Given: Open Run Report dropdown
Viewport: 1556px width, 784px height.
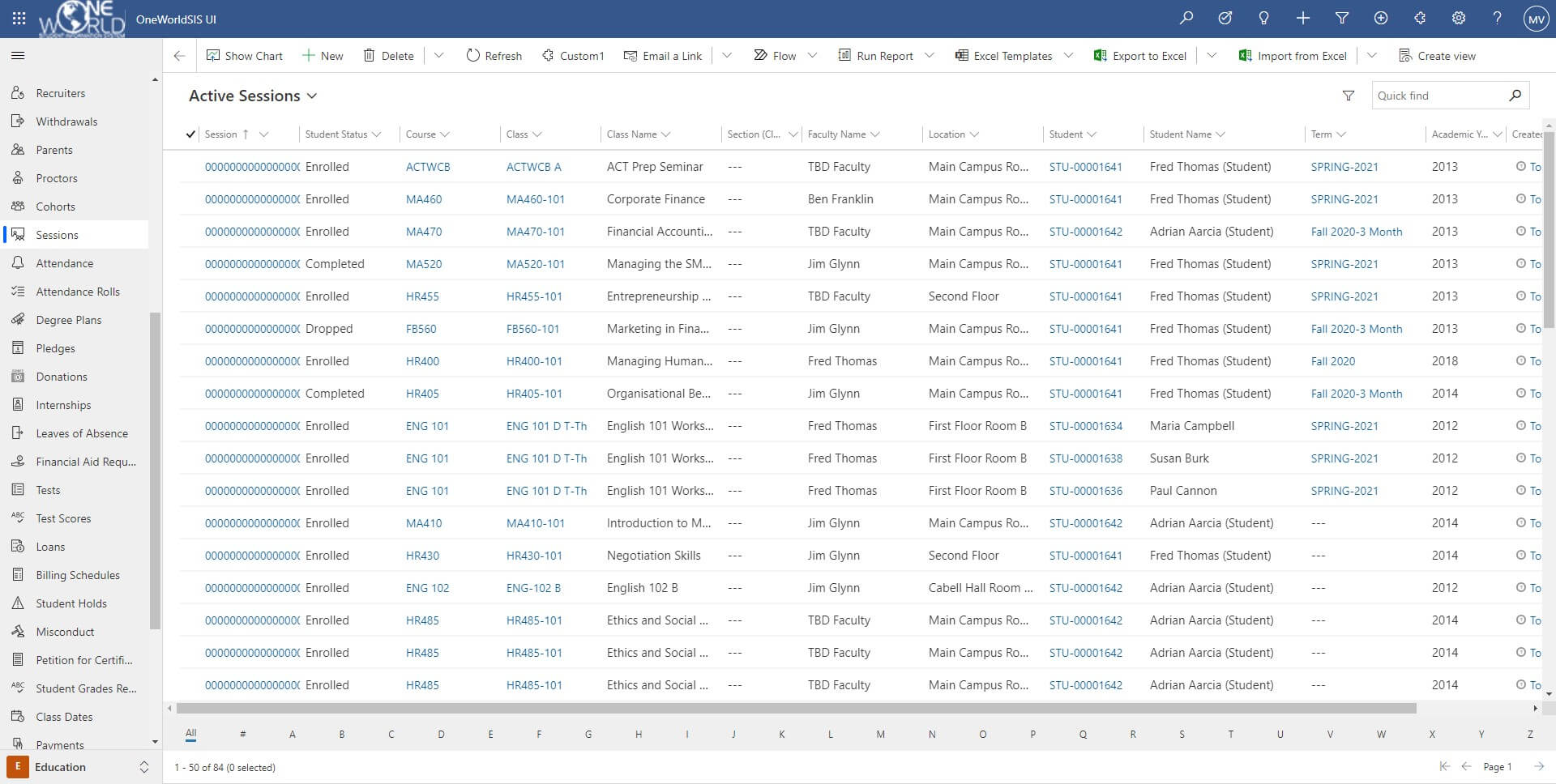Looking at the screenshot, I should pos(930,56).
